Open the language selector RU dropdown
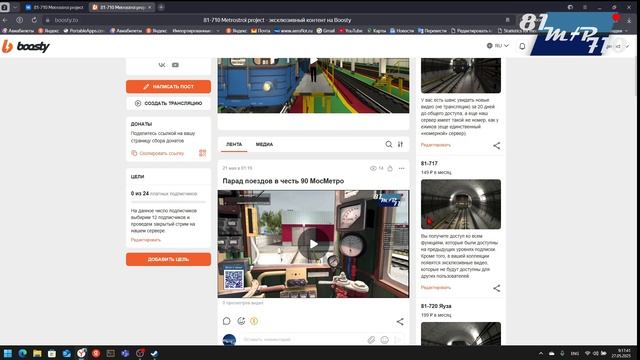This screenshot has height=360, width=640. (x=498, y=46)
